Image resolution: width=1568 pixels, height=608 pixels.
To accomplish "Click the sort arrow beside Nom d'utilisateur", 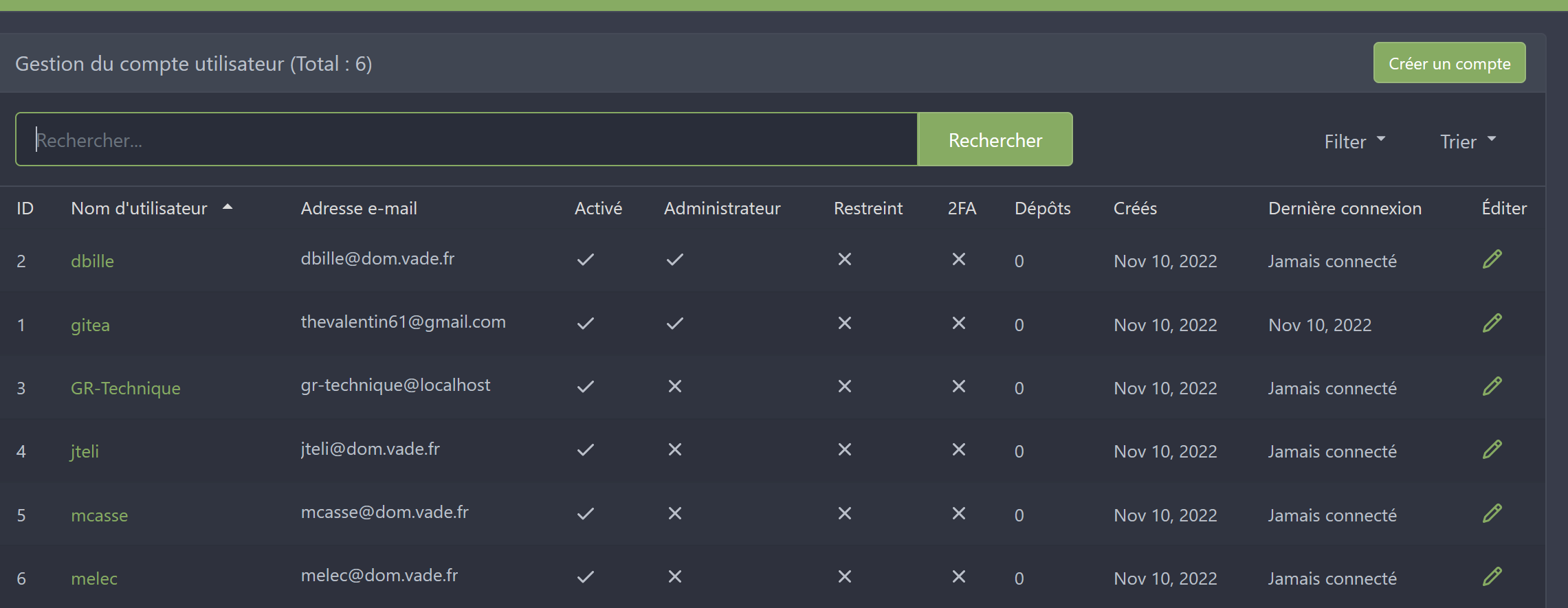I will pos(228,207).
